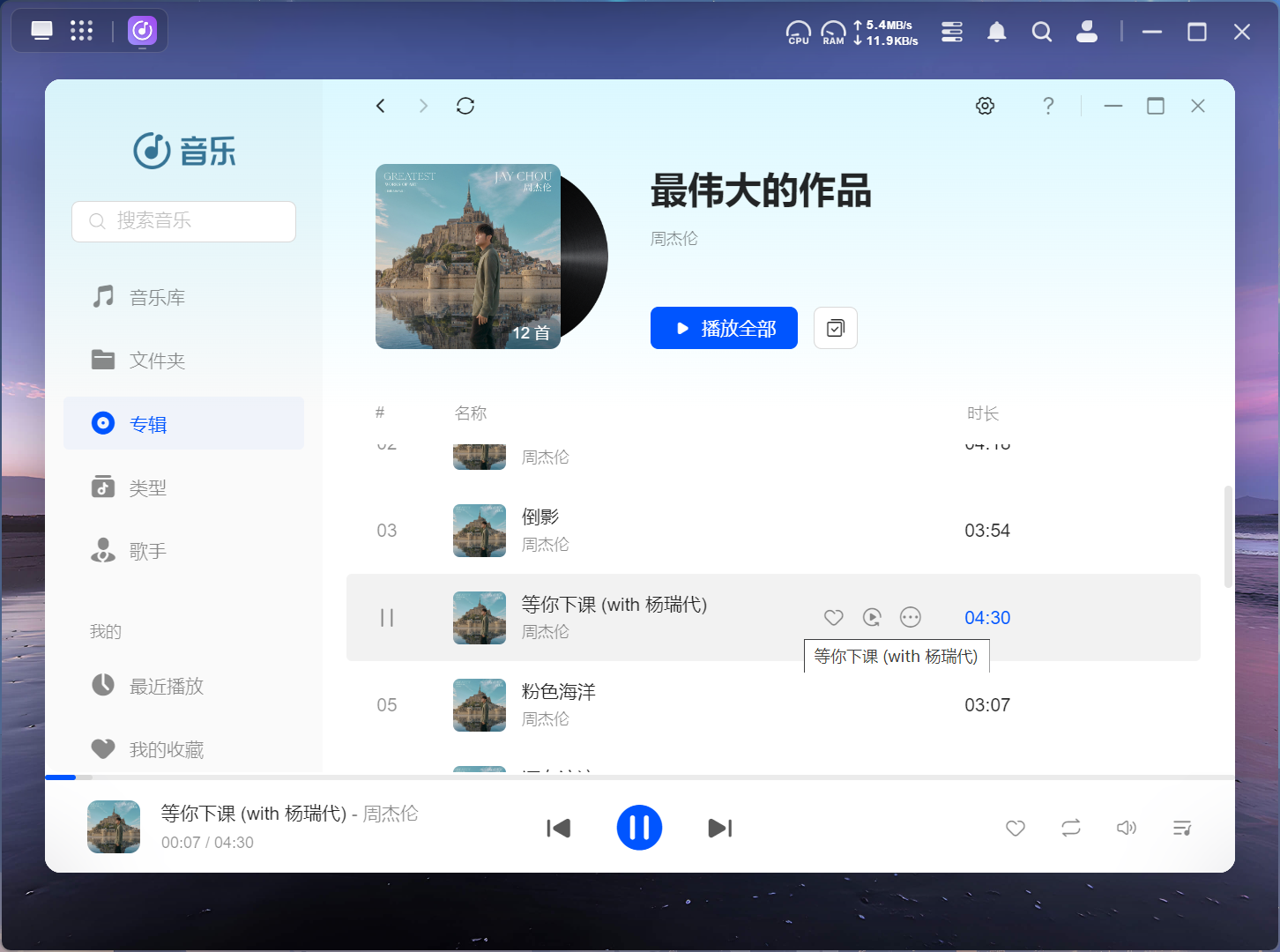Click the 03 track number
This screenshot has height=952, width=1280.
[x=387, y=531]
